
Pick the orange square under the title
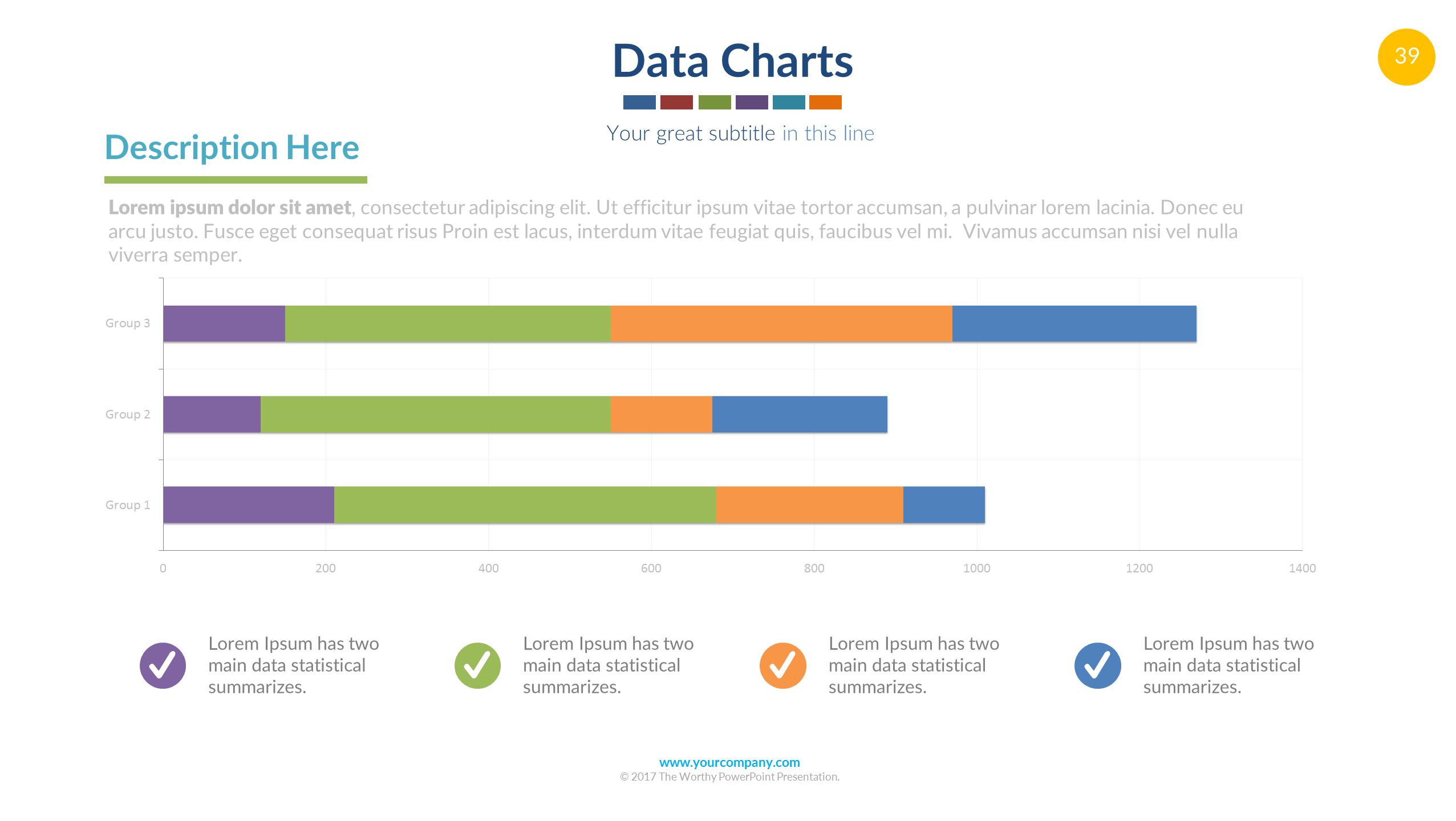tap(825, 102)
